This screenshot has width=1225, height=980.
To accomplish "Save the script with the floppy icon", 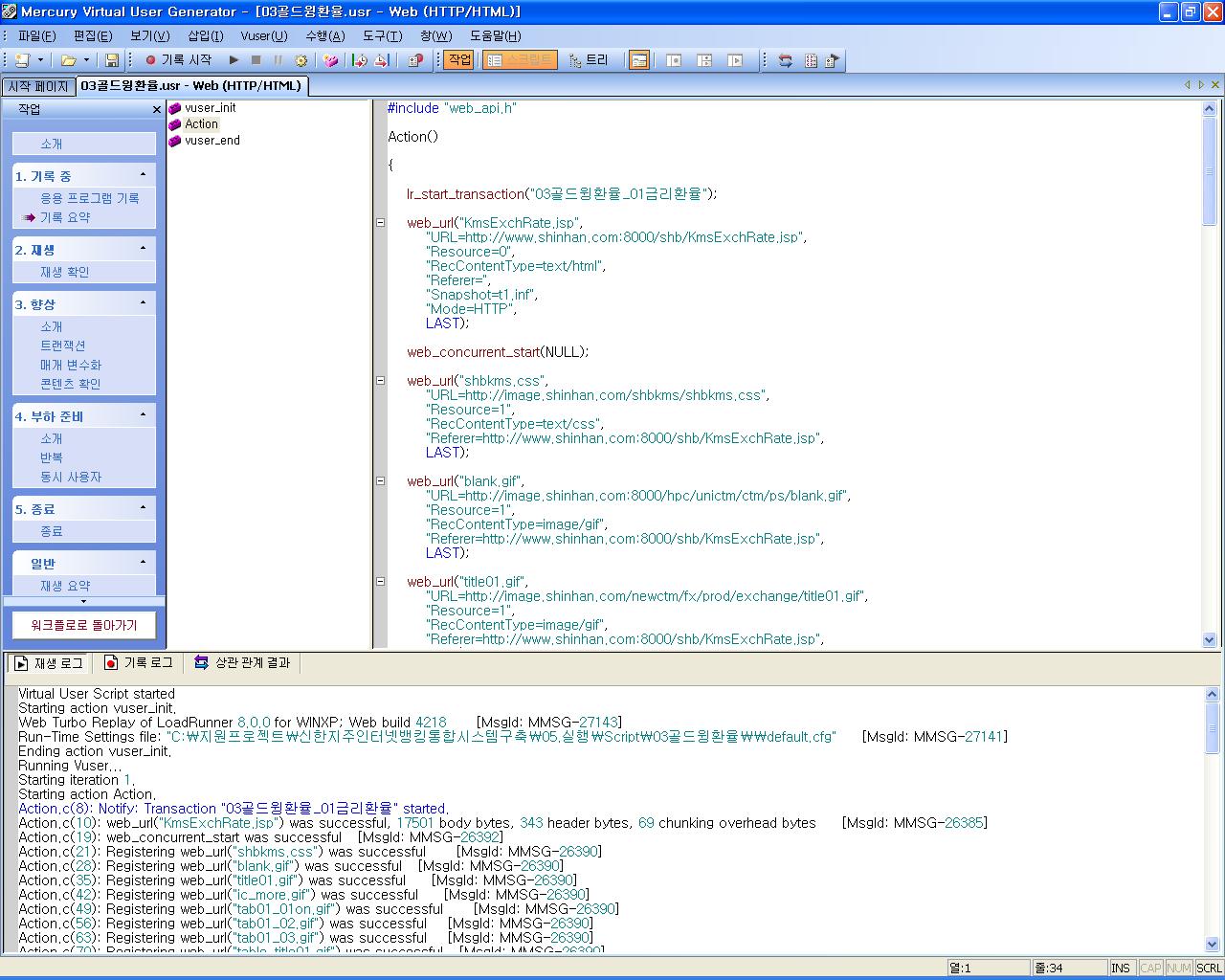I will [112, 60].
